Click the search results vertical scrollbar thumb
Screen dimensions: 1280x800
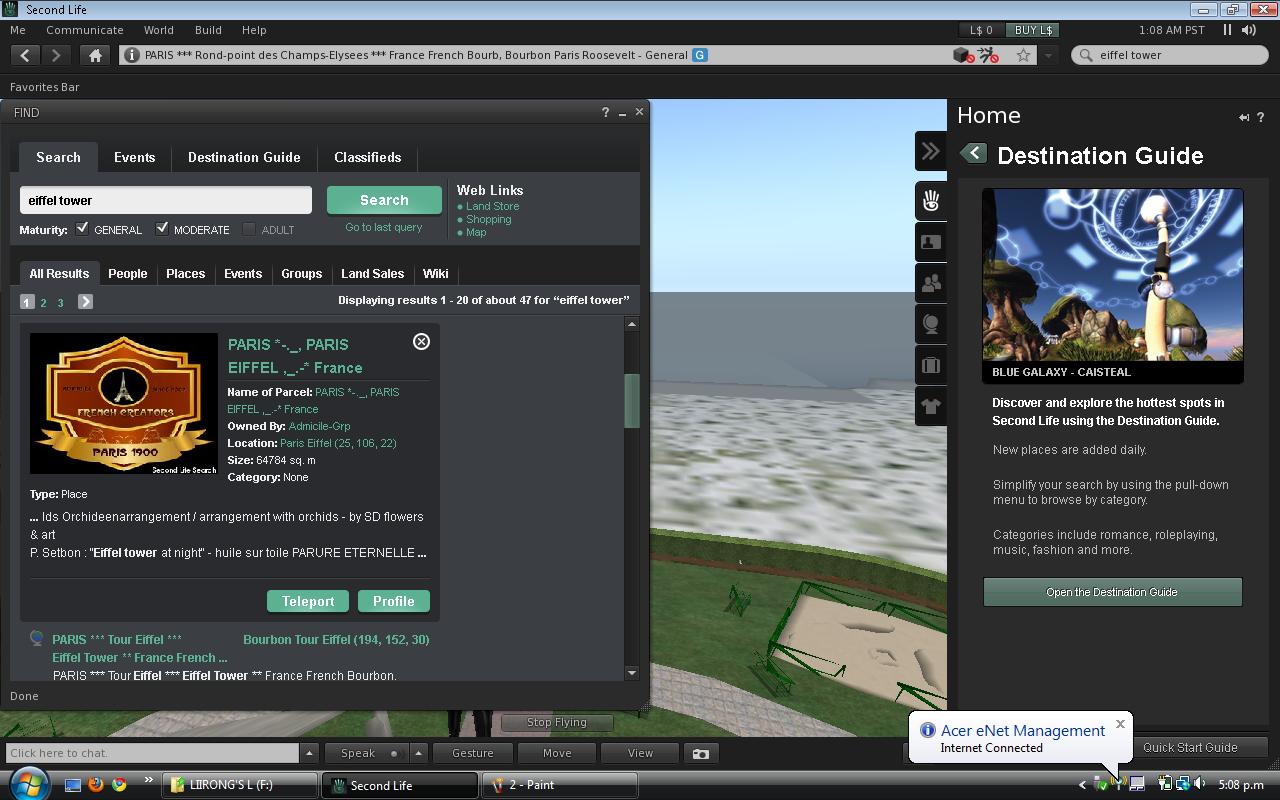pos(631,400)
